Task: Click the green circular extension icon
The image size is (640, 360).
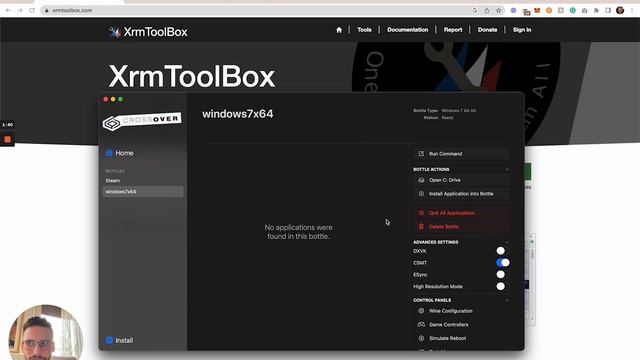Action: [573, 11]
